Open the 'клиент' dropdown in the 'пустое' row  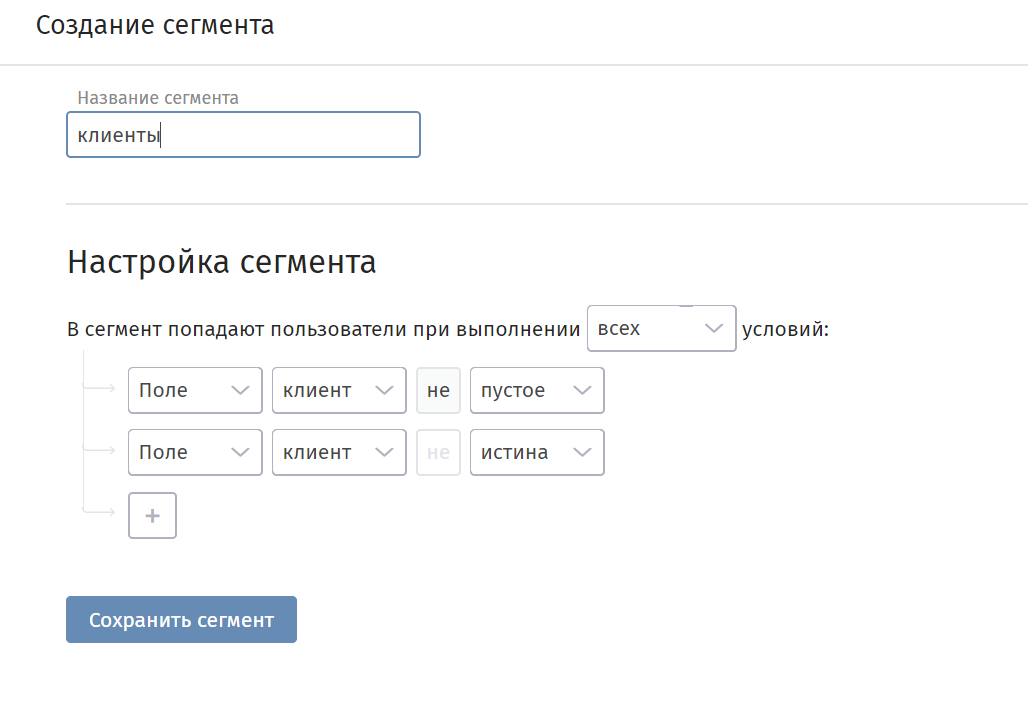pyautogui.click(x=339, y=390)
